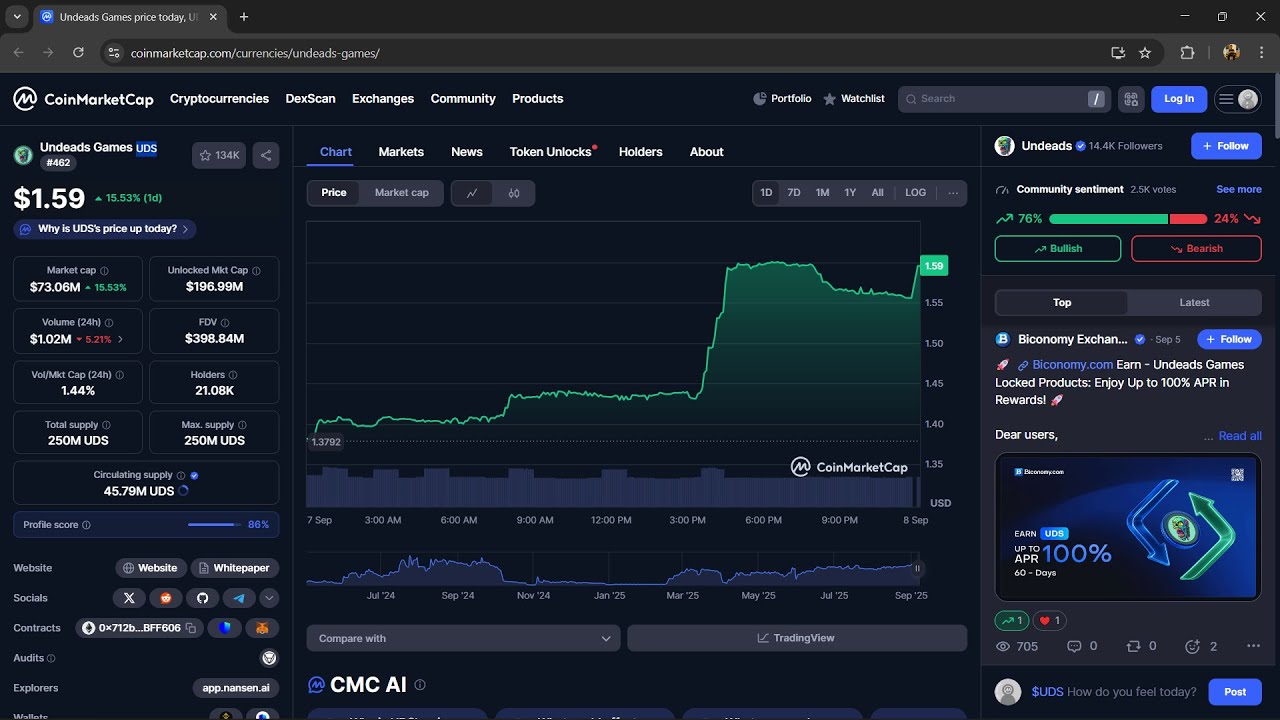Click the bullish reaction chip on the post
Viewport: 1280px width, 720px height.
1012,621
